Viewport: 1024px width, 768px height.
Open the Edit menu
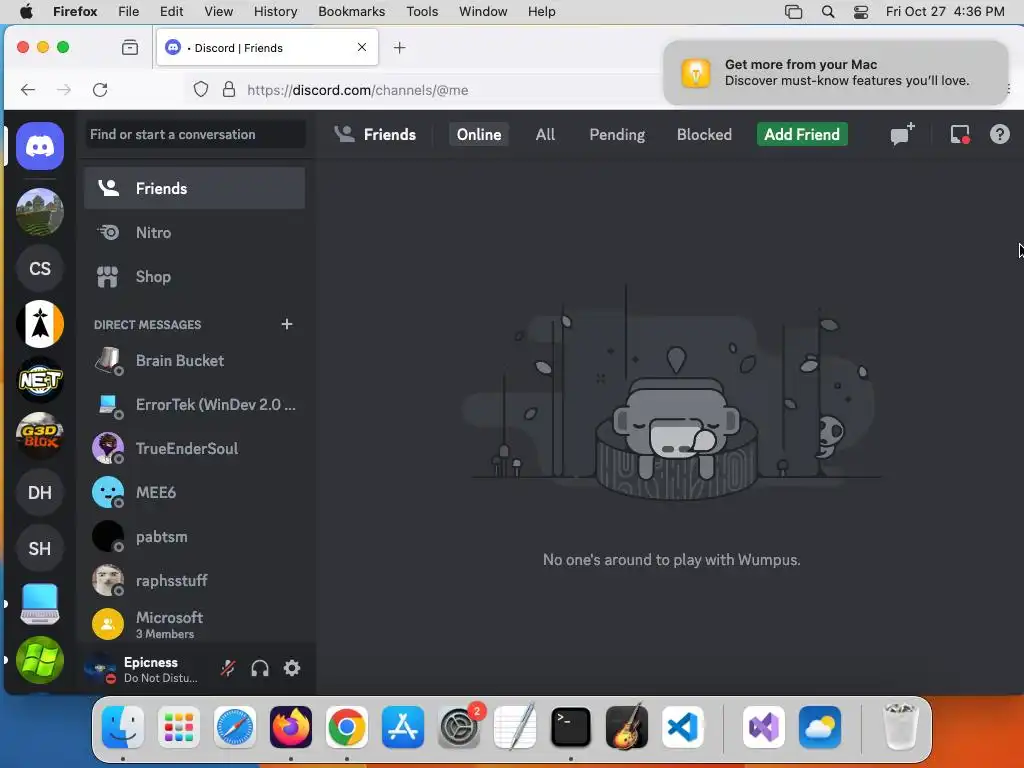coord(171,11)
